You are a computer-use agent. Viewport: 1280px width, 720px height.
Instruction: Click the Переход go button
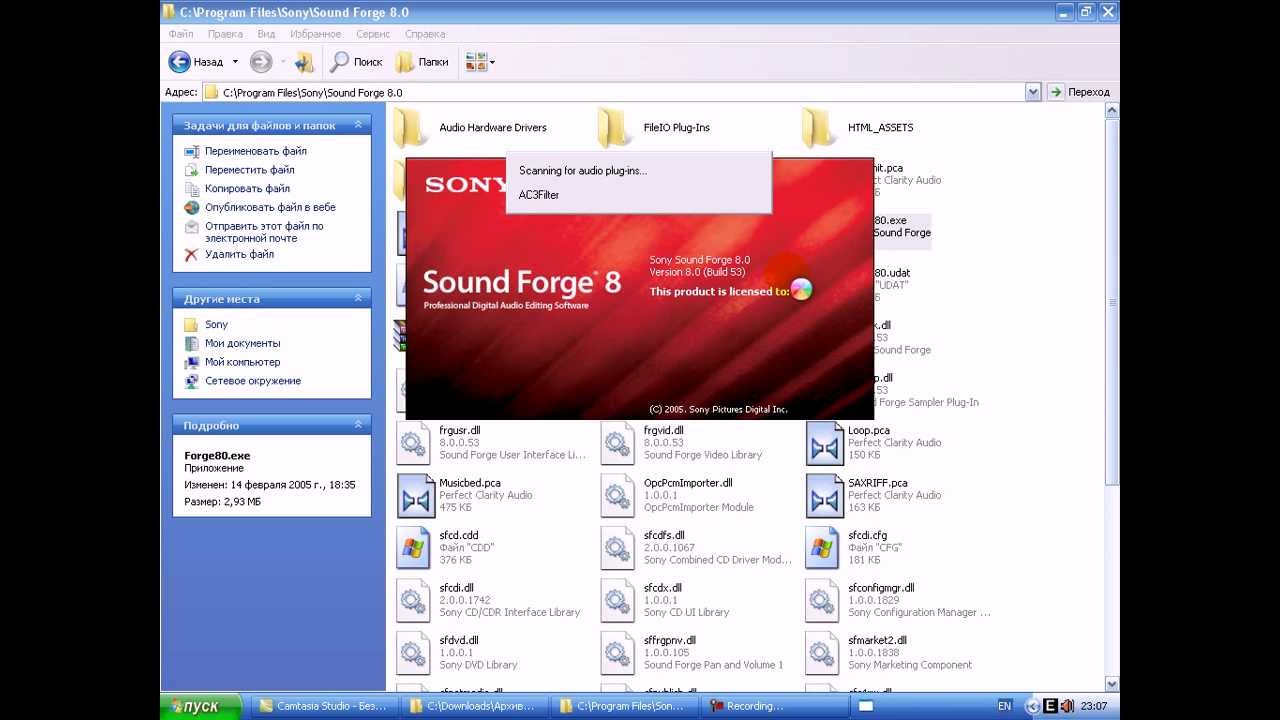1079,92
